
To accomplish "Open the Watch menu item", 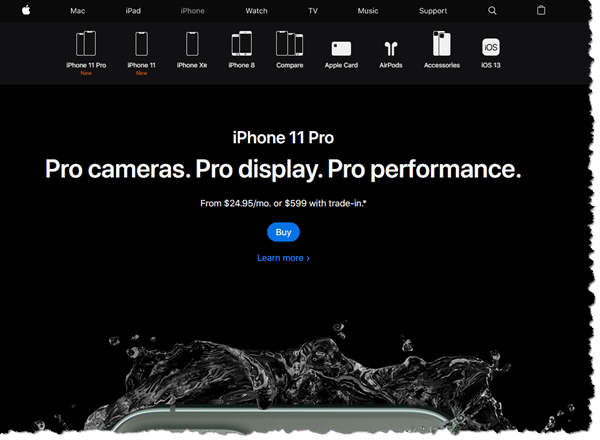I will coord(256,10).
